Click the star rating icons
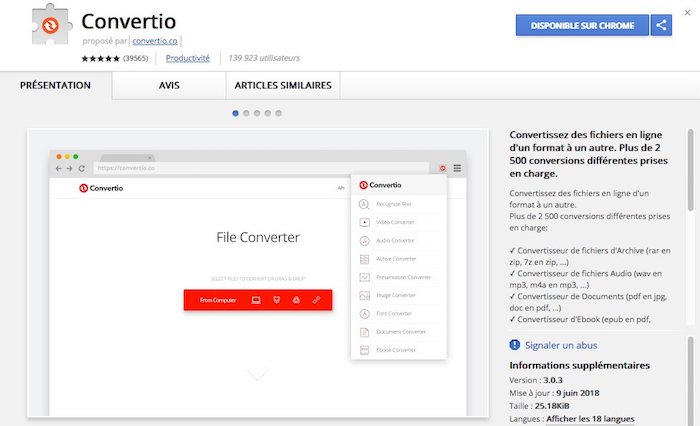Image resolution: width=700 pixels, height=426 pixels. [x=100, y=58]
